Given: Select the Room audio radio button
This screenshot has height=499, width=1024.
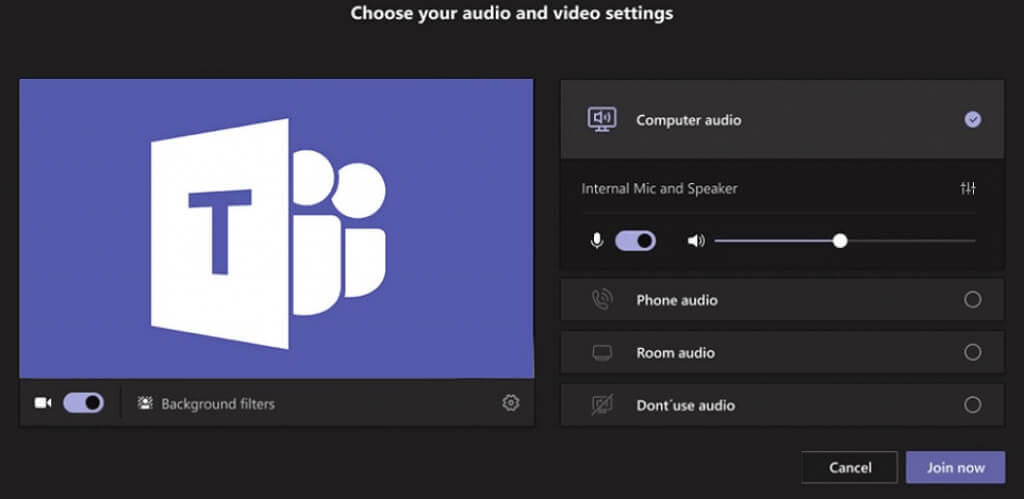Looking at the screenshot, I should (x=972, y=353).
